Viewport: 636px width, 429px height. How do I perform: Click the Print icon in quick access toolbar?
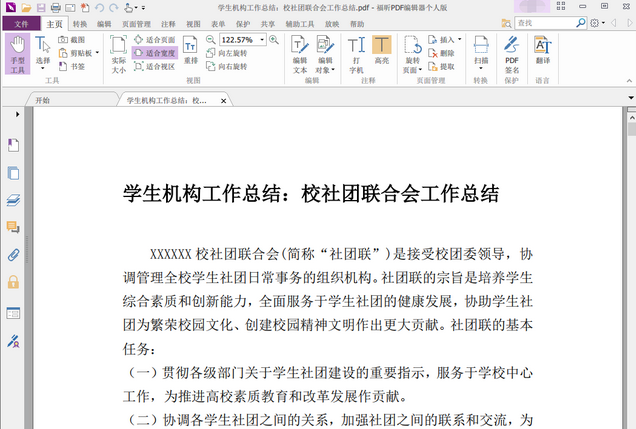[56, 7]
